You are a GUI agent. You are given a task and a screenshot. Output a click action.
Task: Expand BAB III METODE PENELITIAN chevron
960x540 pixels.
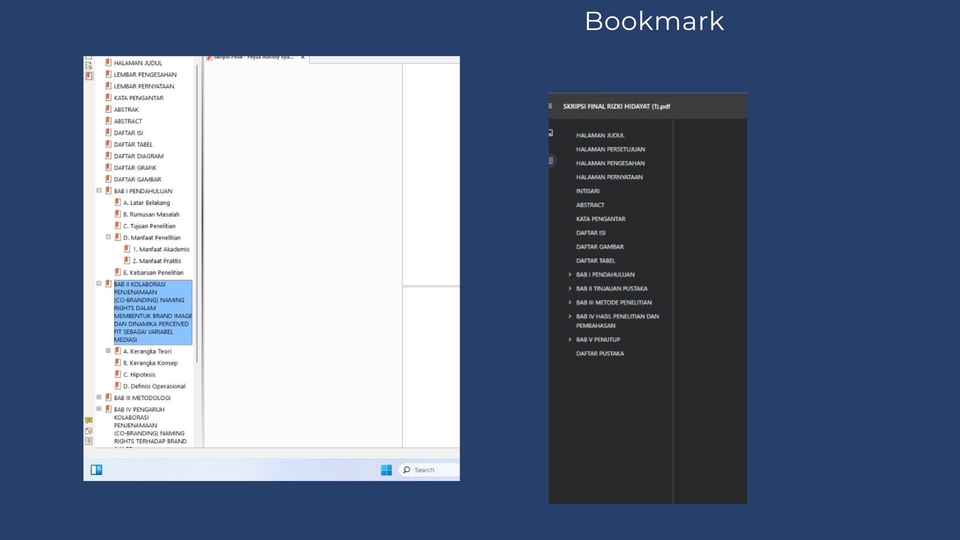tap(570, 302)
